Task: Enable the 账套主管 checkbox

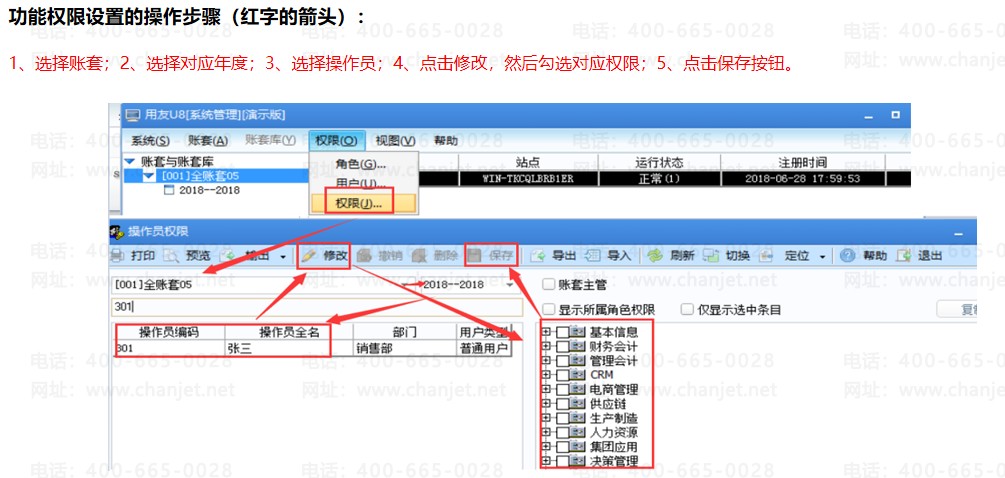Action: 549,284
